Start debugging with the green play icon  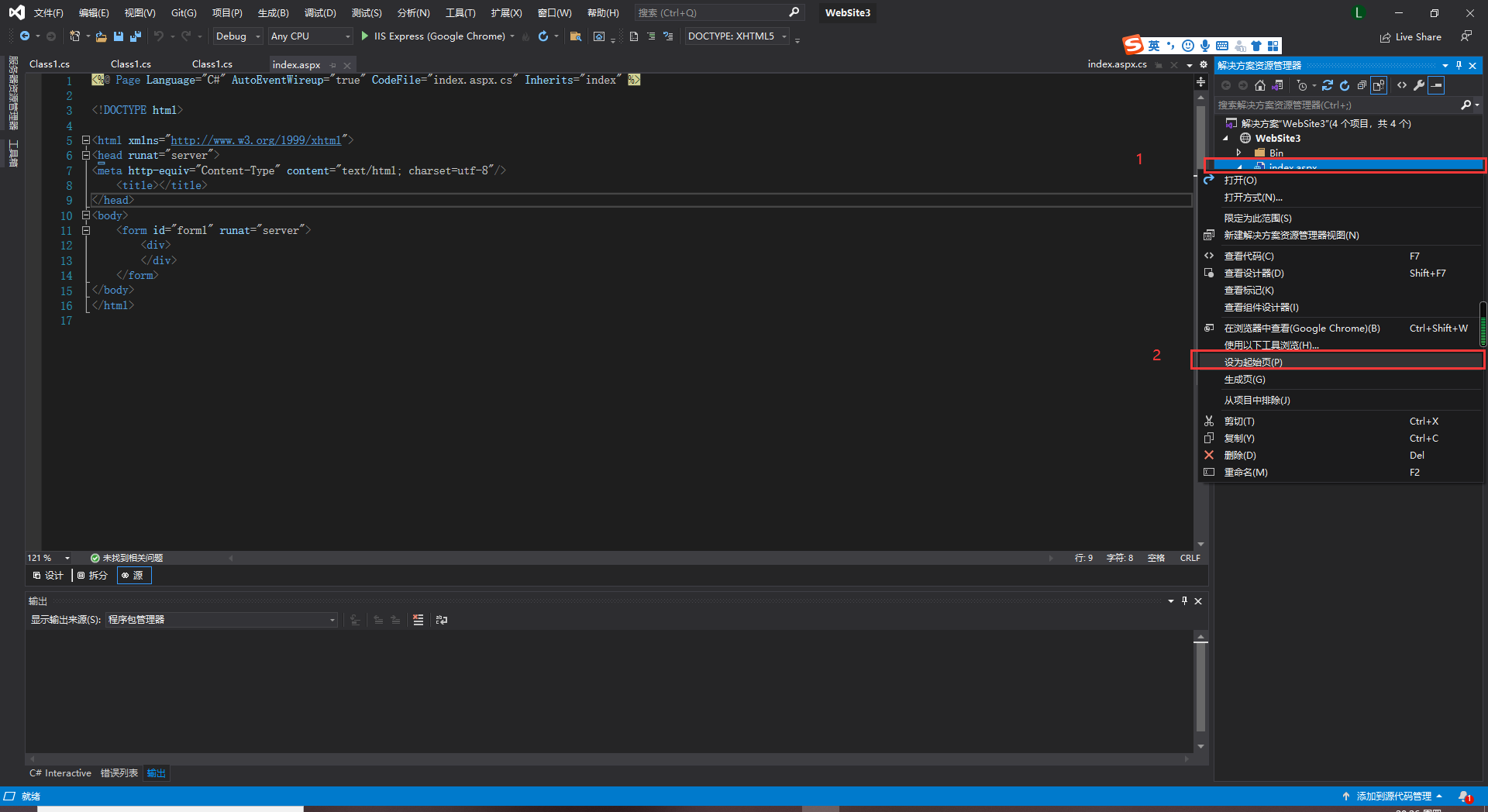click(365, 36)
